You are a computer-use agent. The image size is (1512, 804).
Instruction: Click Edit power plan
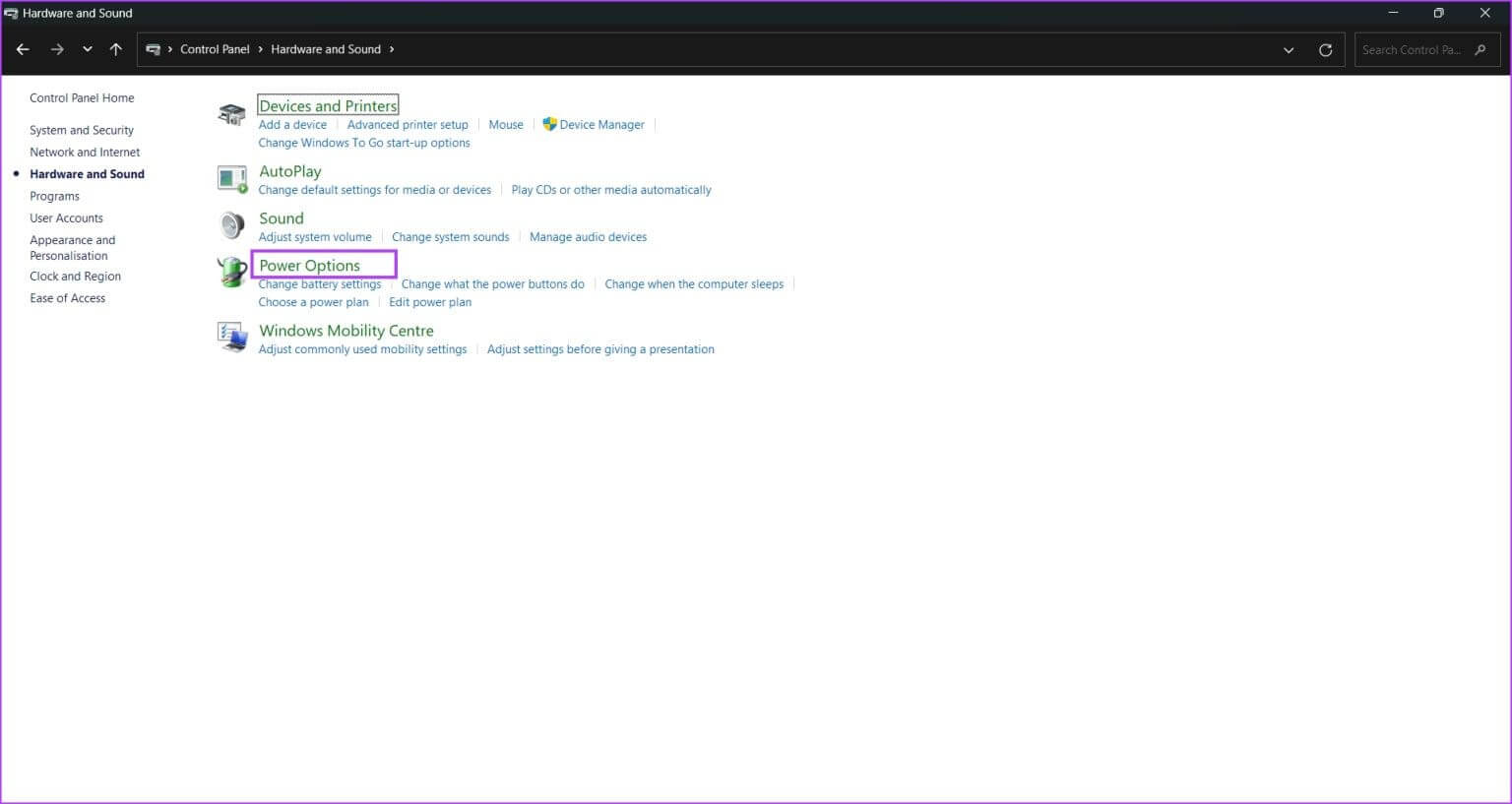click(430, 302)
